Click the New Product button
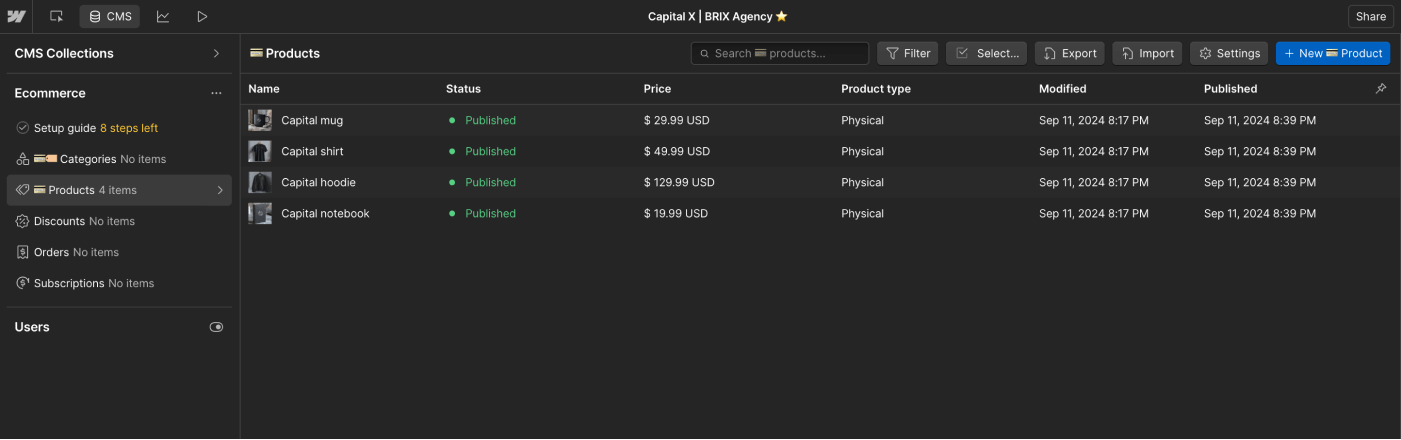Screen dimensions: 1401x440 click(1332, 53)
